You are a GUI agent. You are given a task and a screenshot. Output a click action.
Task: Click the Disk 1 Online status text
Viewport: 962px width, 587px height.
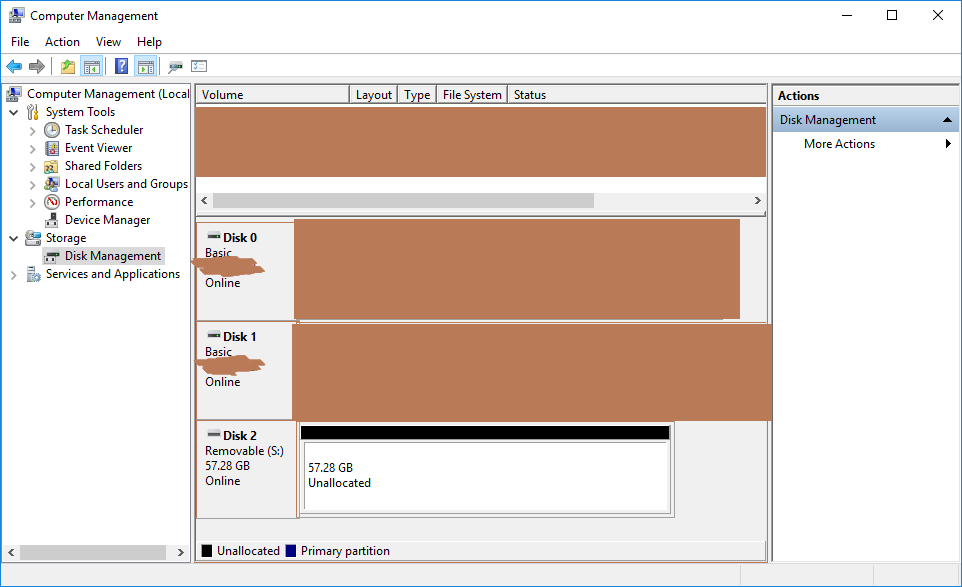coord(223,382)
